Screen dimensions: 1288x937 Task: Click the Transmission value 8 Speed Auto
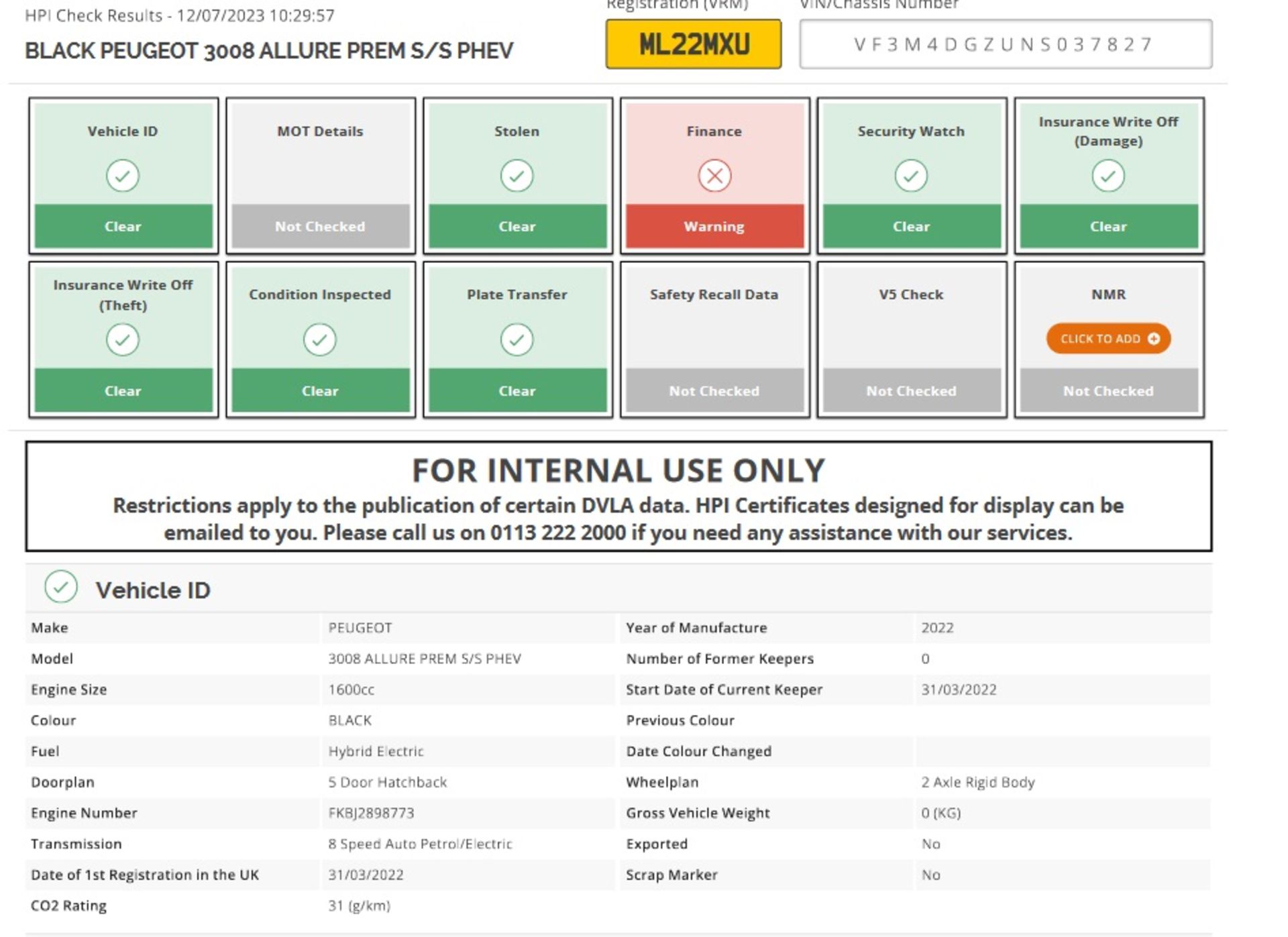pyautogui.click(x=420, y=844)
